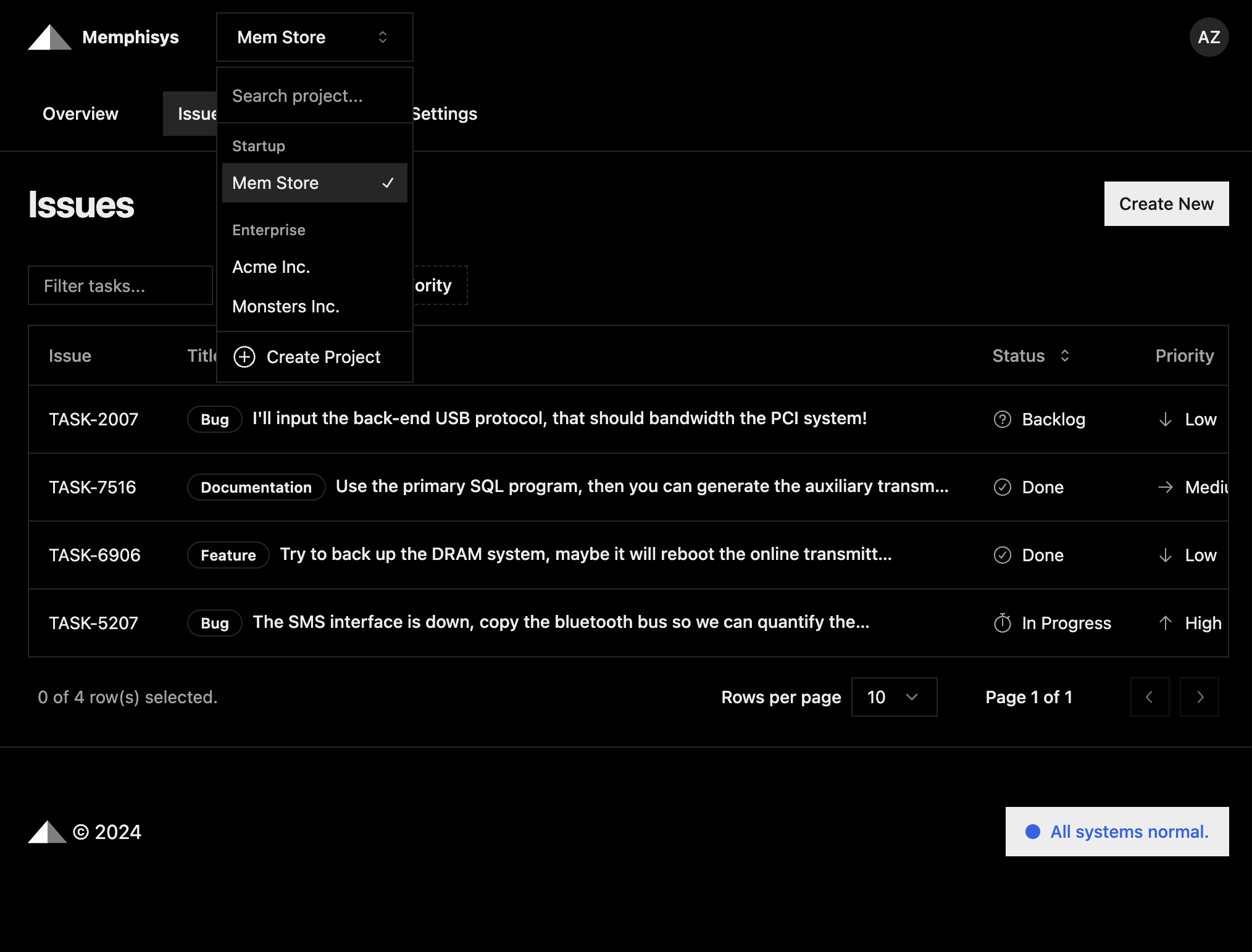1252x952 pixels.
Task: Choose Acme Inc. from the project list
Action: pos(272,267)
